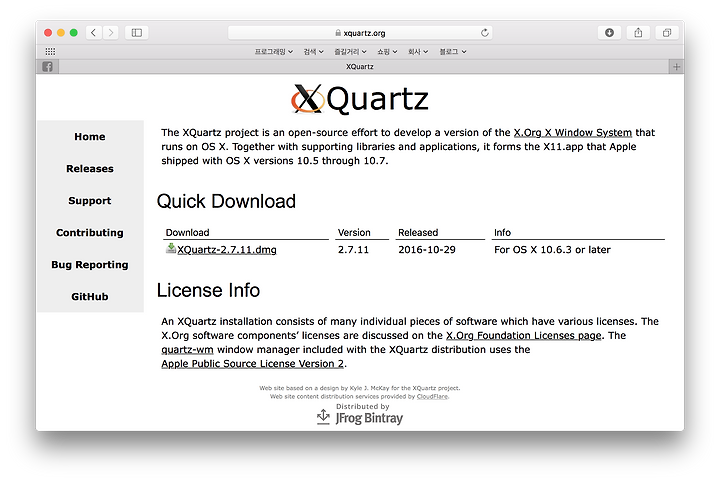Click the Download column header

(187, 233)
